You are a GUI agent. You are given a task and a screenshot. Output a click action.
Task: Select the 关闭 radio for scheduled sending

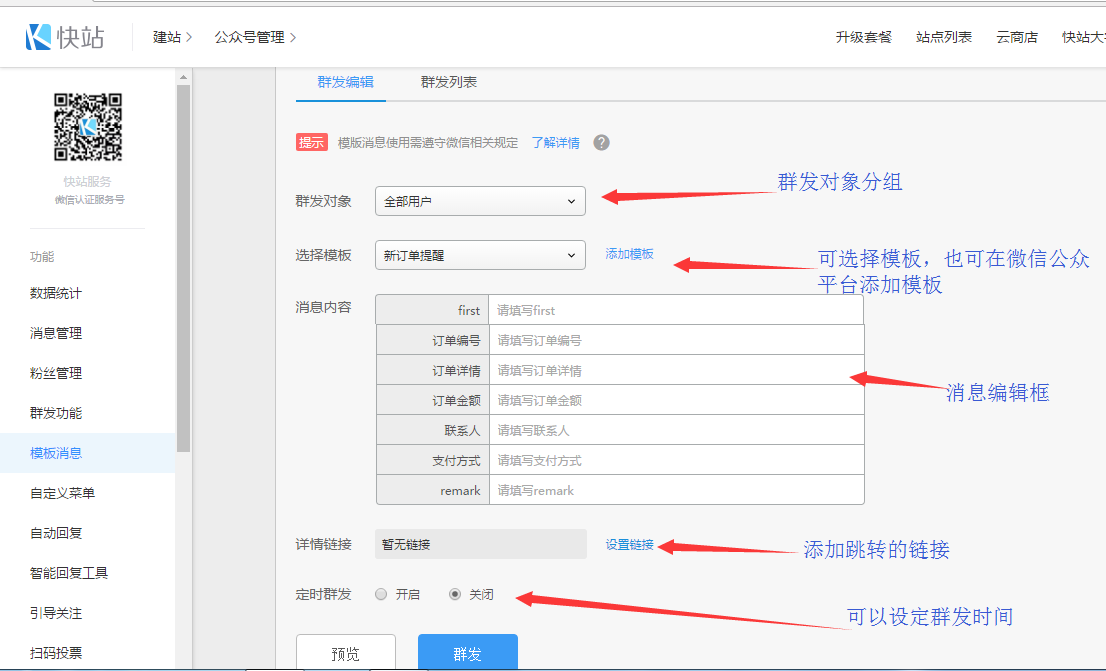point(455,594)
